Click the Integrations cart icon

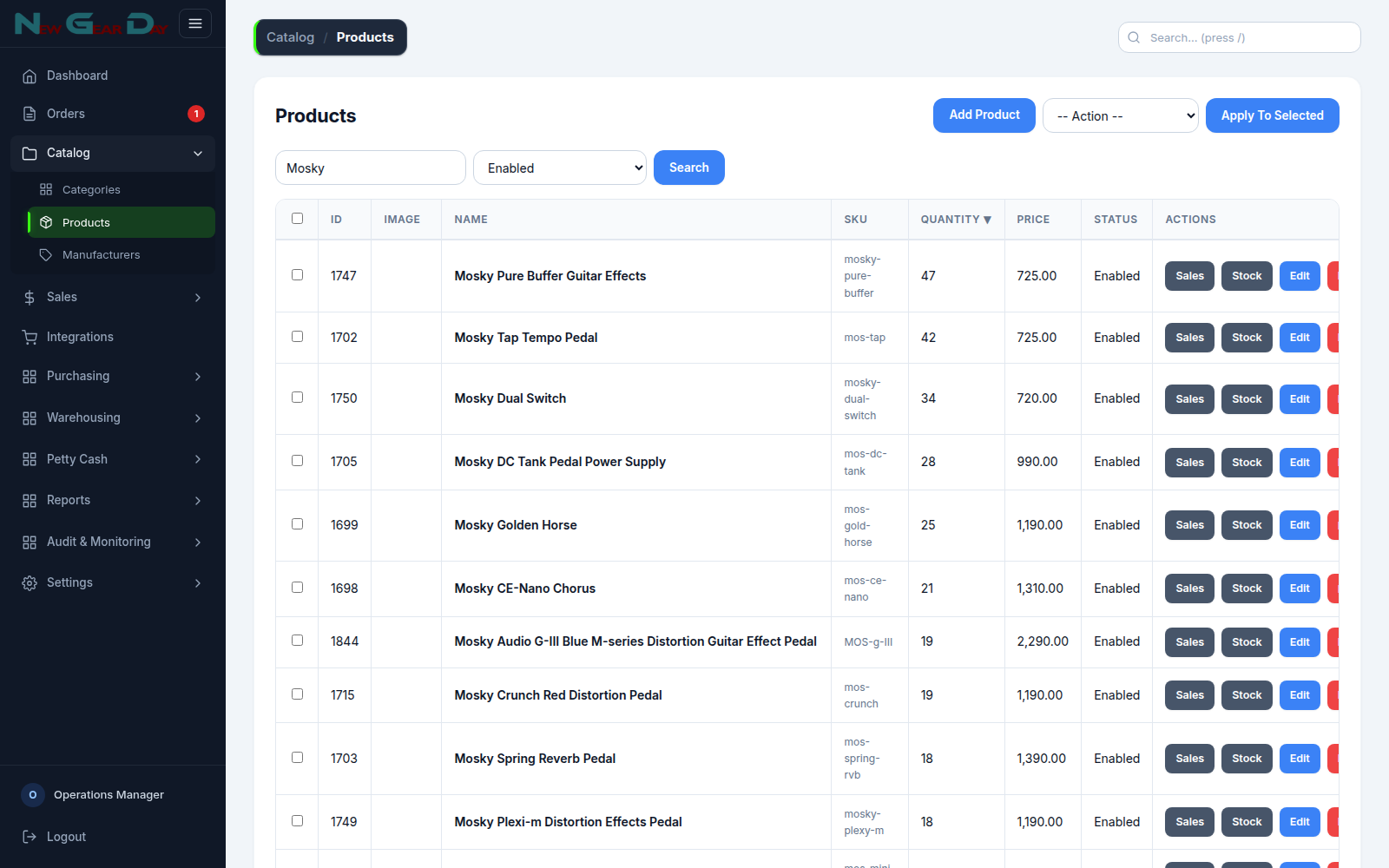click(30, 337)
